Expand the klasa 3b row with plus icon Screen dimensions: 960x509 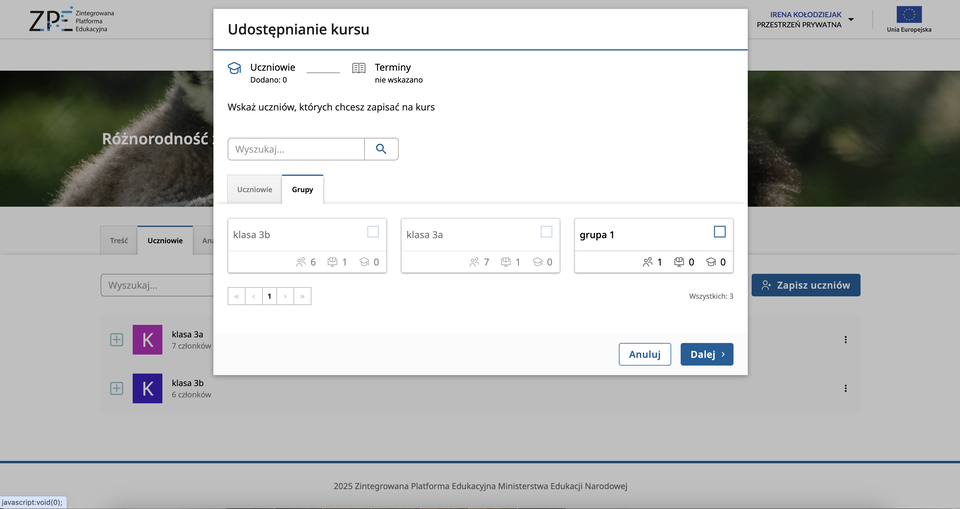[x=116, y=388]
